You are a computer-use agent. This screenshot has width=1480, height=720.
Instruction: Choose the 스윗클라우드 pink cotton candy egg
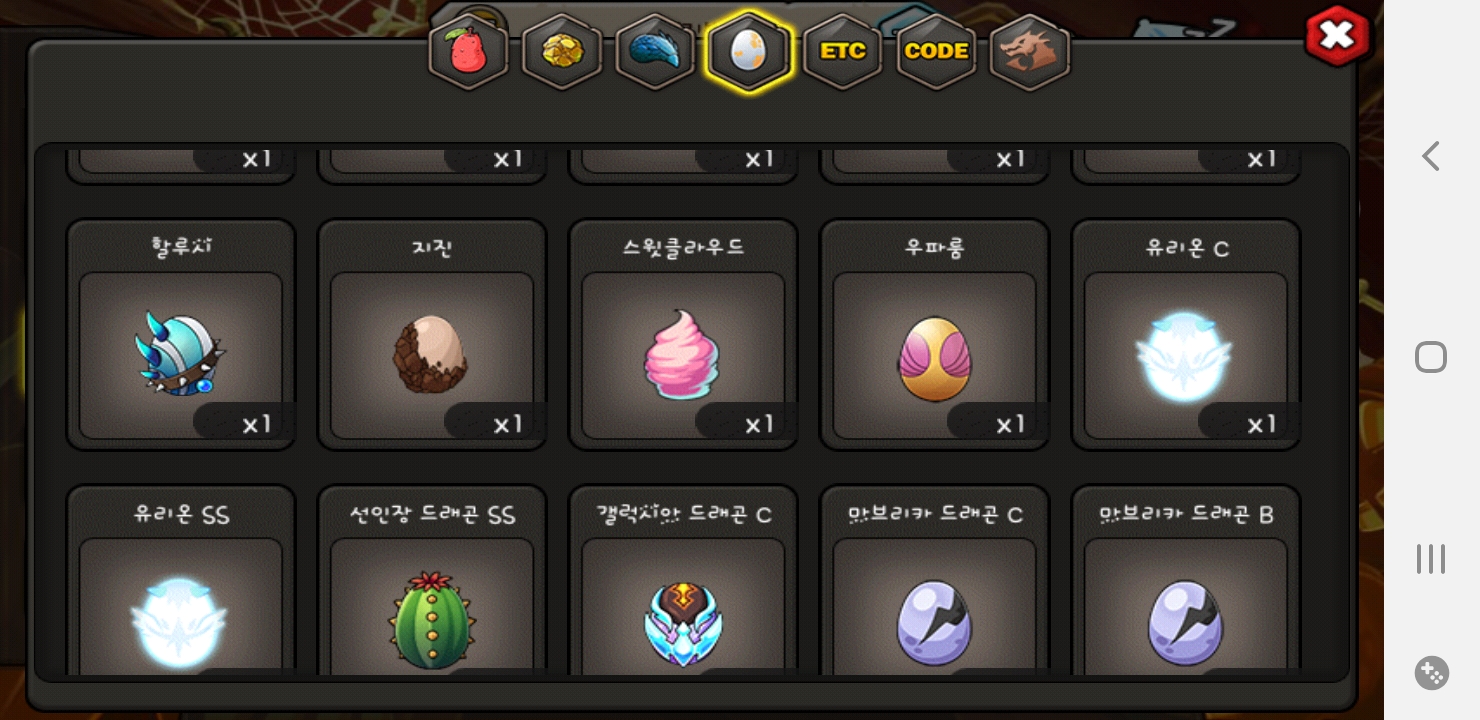683,335
